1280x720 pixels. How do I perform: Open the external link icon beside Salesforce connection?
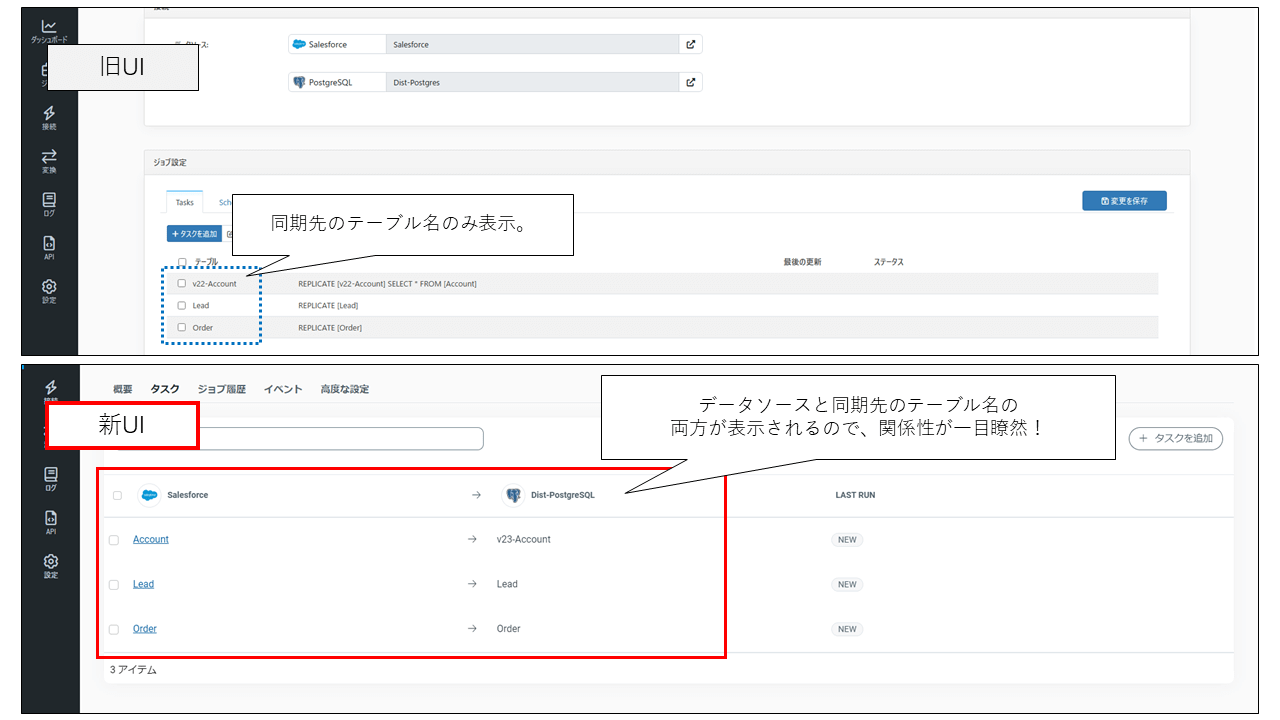[690, 44]
